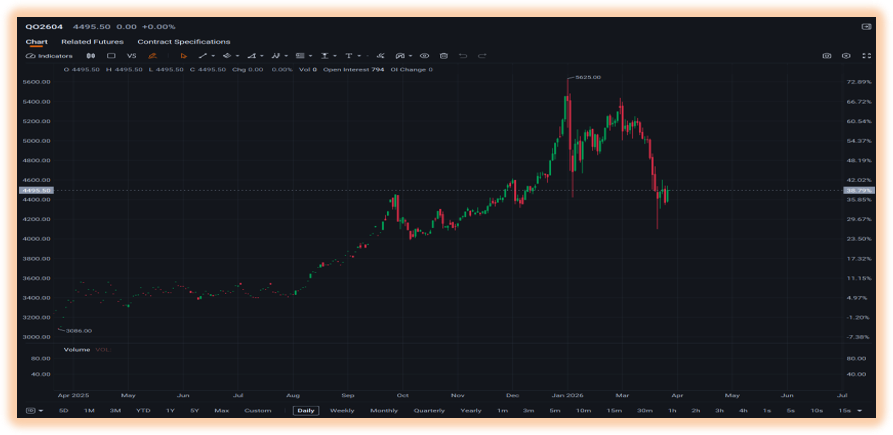
Task: Select the Weekly interval button
Action: coord(342,411)
